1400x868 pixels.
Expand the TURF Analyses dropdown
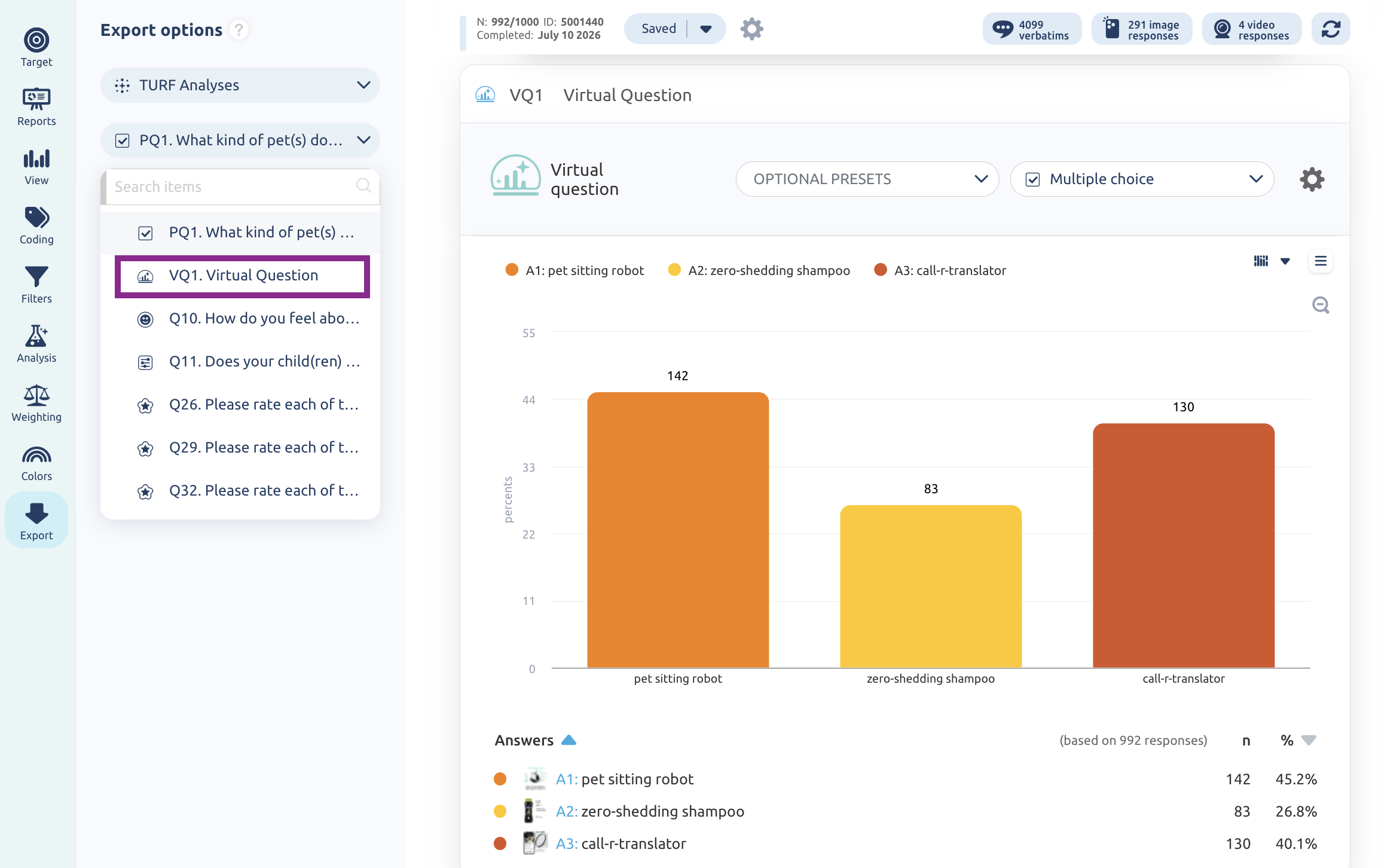[x=240, y=85]
